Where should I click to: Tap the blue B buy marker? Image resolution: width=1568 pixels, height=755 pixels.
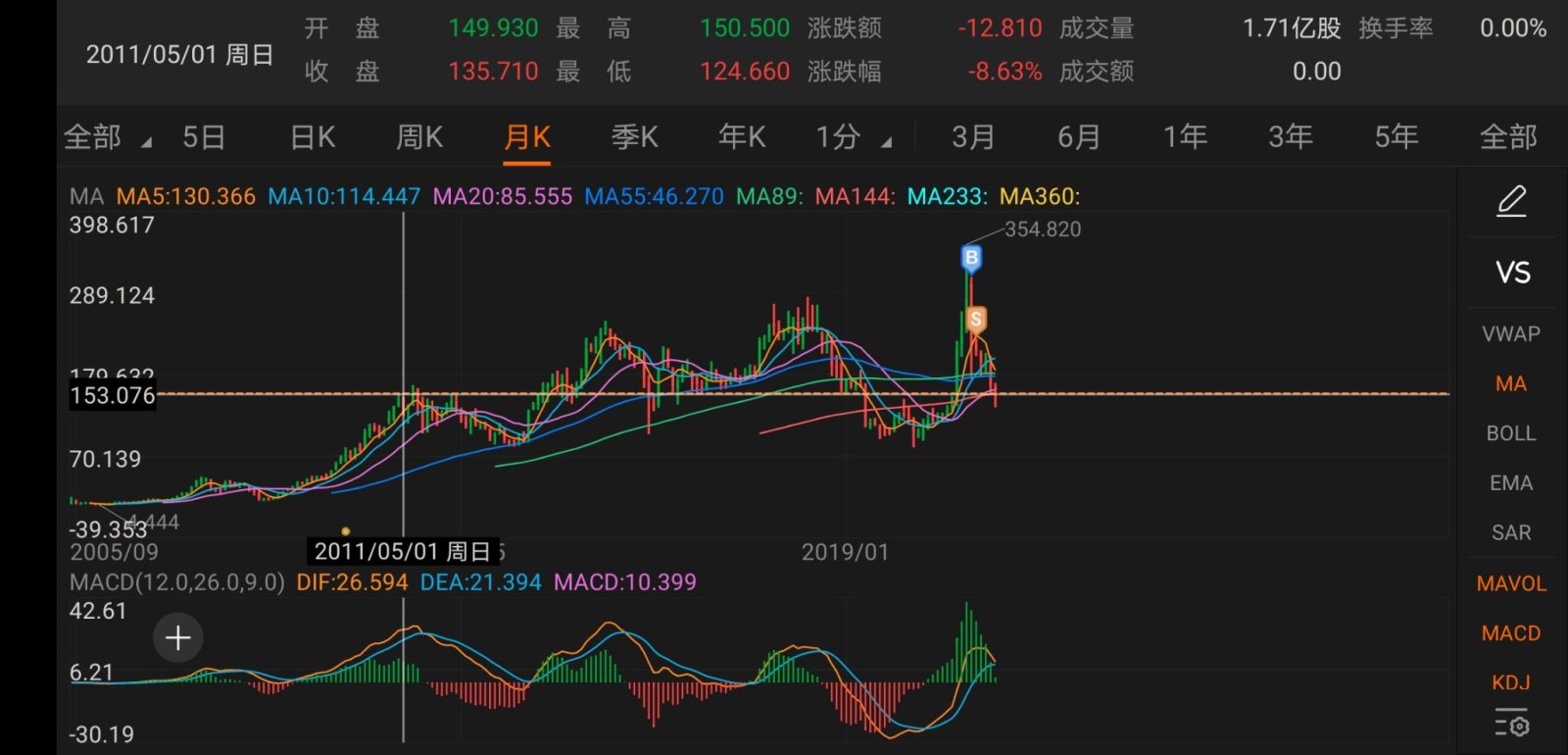tap(971, 258)
